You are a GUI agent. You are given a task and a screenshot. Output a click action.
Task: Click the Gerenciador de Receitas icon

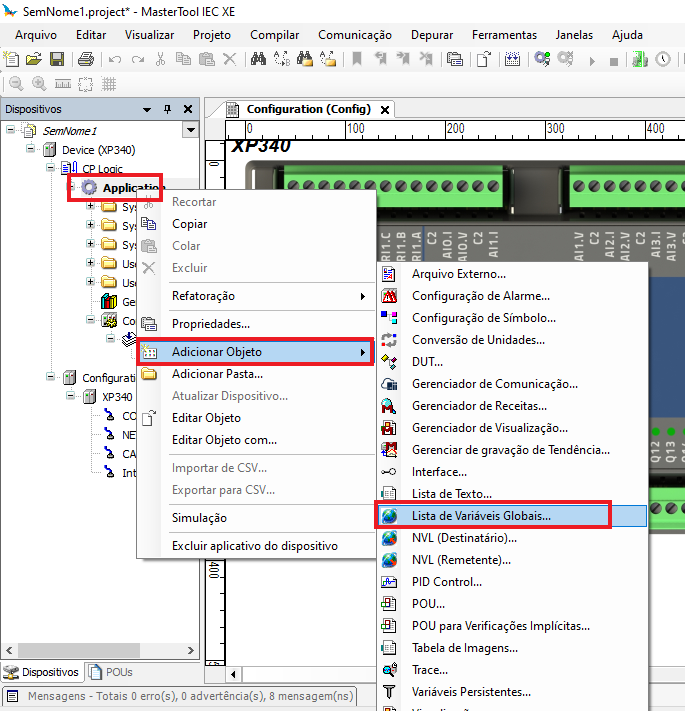pos(390,406)
